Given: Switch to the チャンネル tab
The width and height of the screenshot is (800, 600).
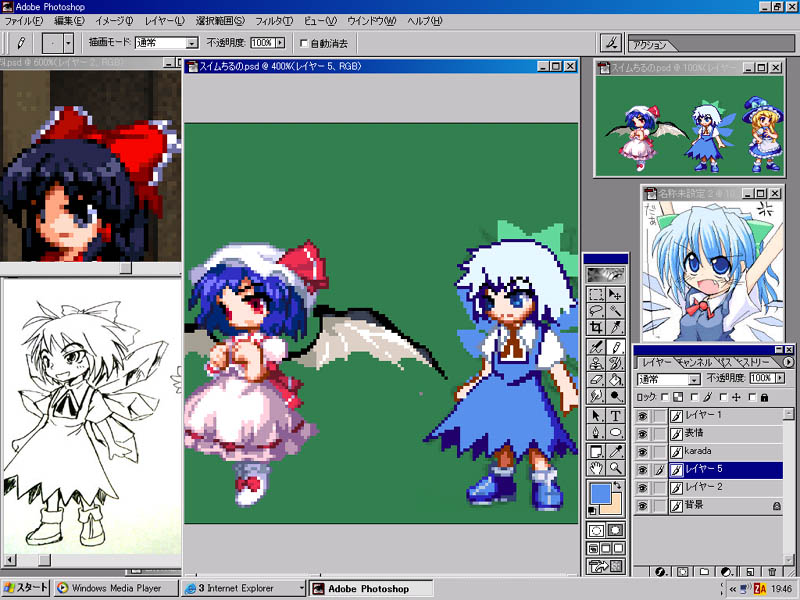Looking at the screenshot, I should point(694,362).
